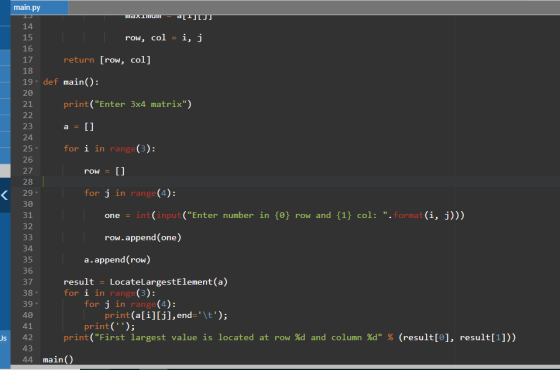Click line number 28 in the gutter
Viewport: 560px width, 370px height.
28,182
